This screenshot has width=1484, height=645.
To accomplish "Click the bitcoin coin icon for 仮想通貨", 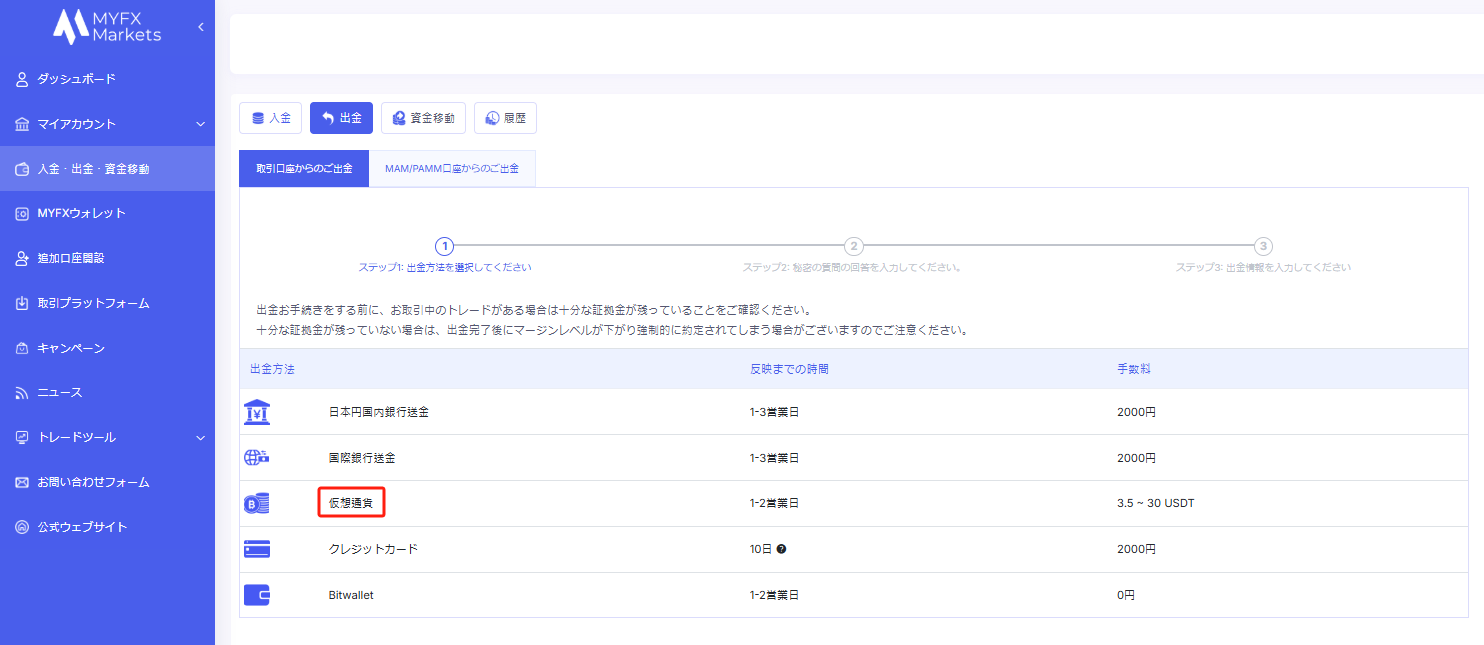I will 257,504.
